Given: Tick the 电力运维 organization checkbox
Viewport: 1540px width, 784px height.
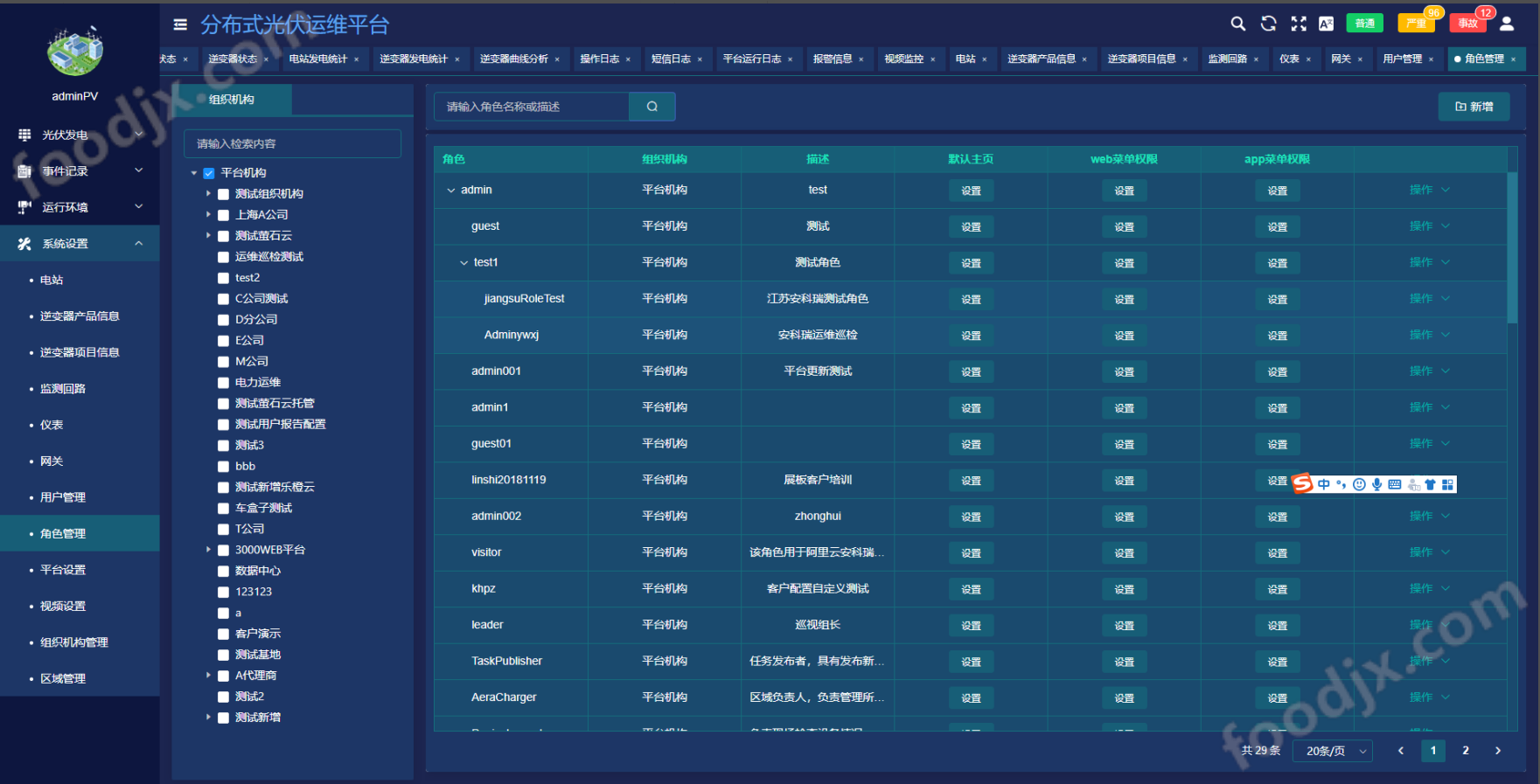Looking at the screenshot, I should [x=224, y=383].
